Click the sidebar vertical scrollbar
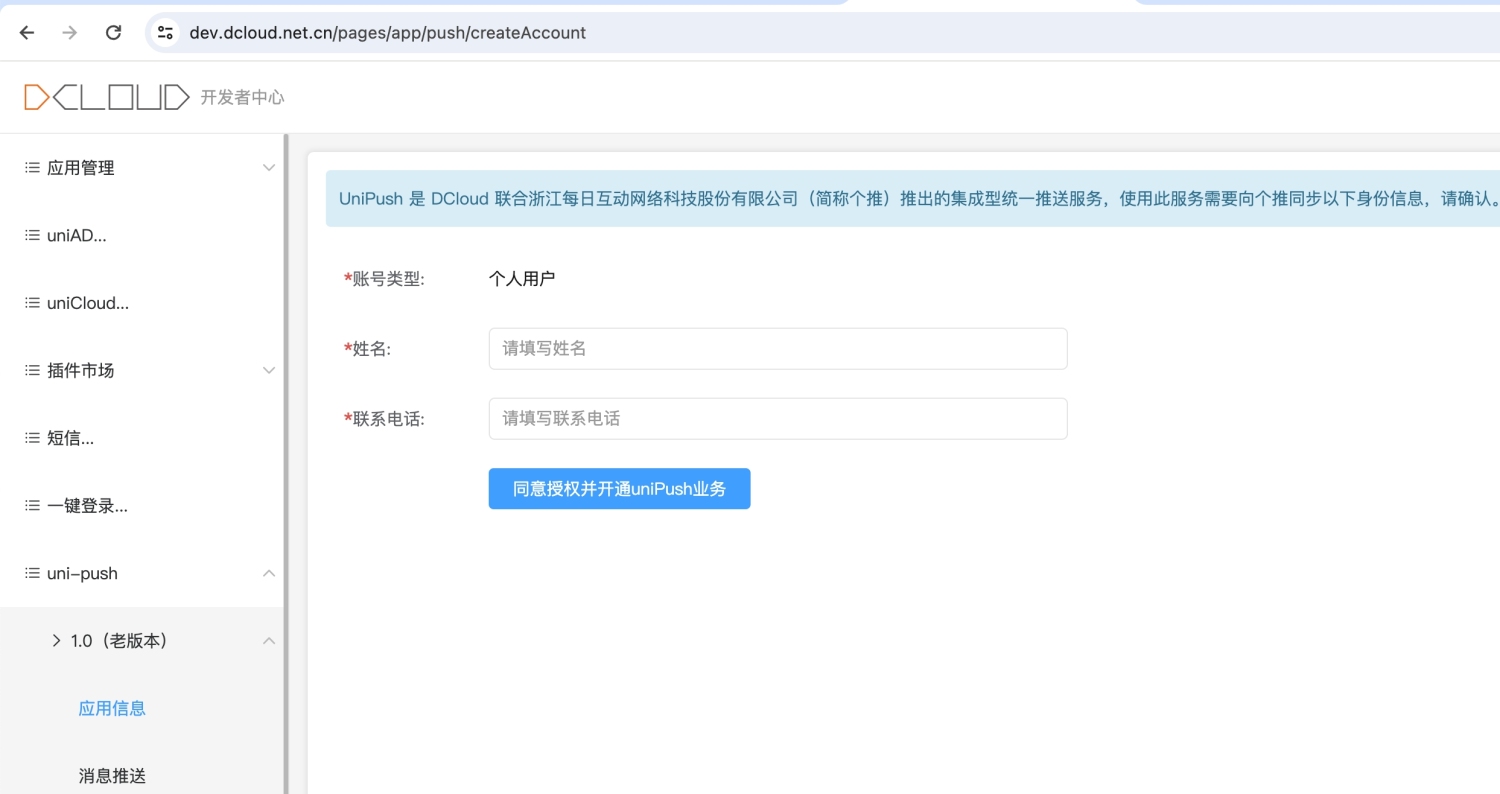This screenshot has width=1500, height=794. [x=286, y=463]
